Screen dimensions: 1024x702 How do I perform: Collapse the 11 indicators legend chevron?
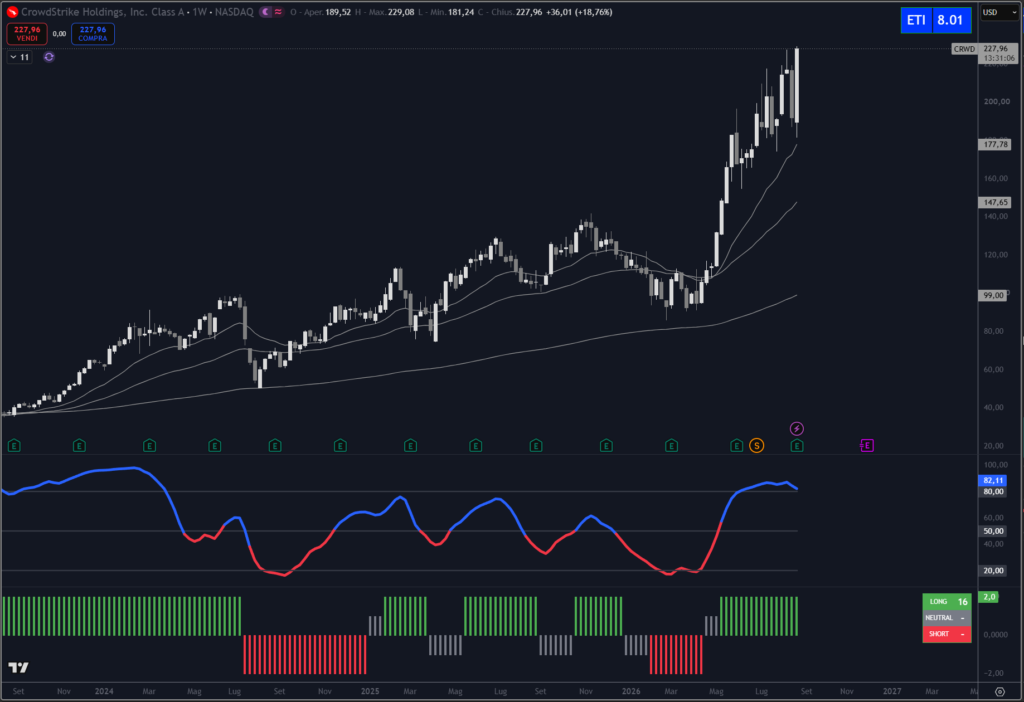[13, 57]
